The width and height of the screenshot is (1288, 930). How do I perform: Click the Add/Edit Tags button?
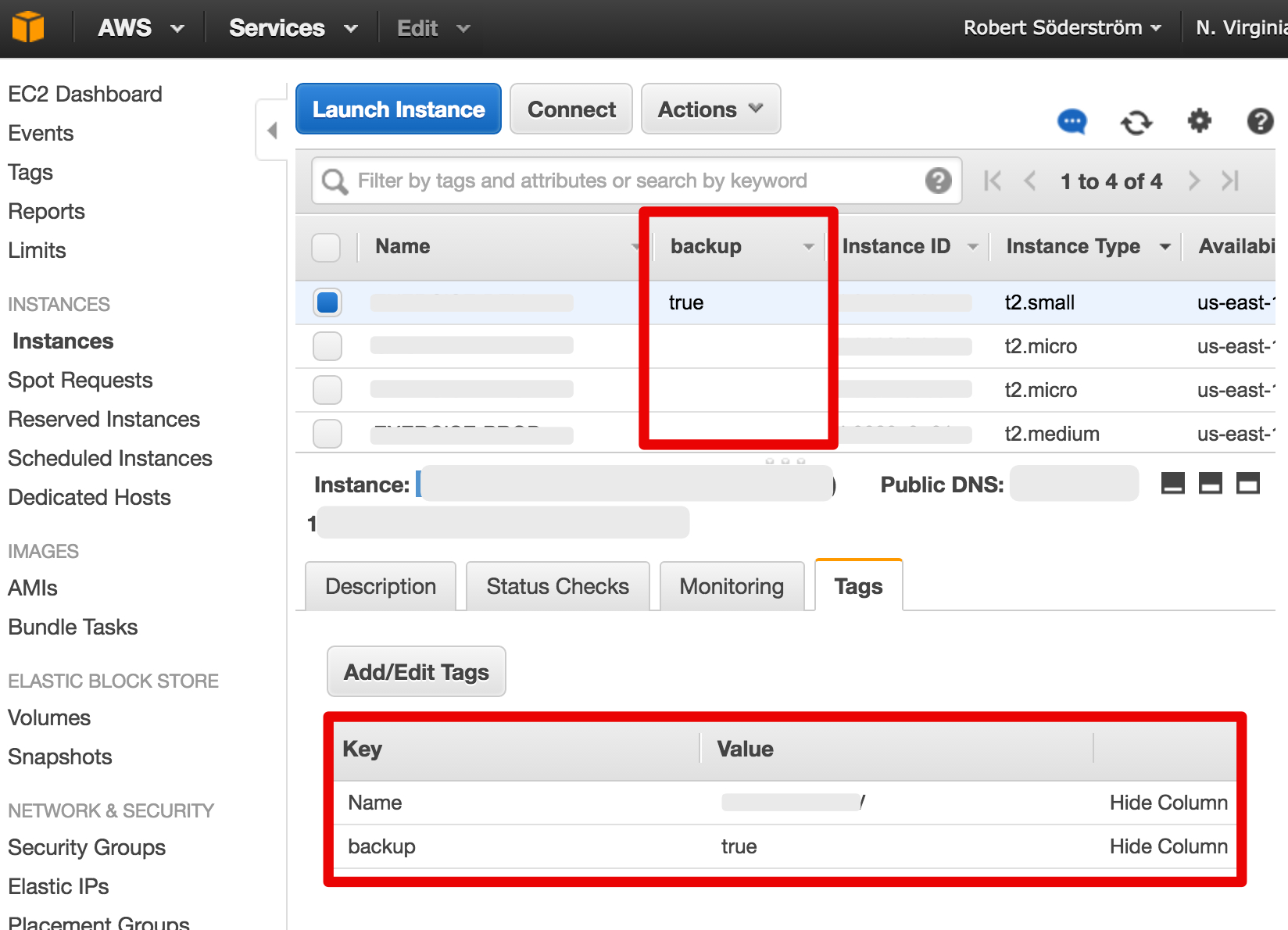click(x=417, y=671)
